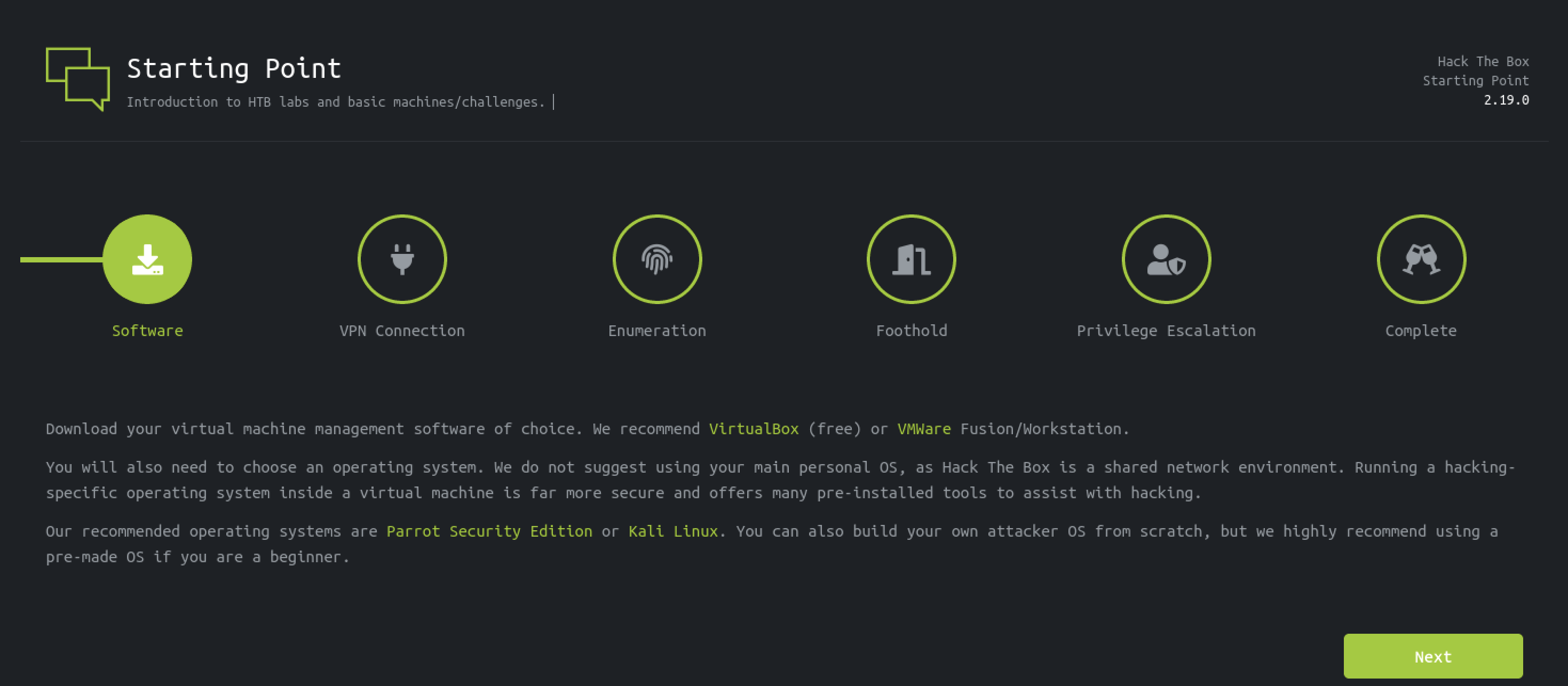Open the VMWare link
Viewport: 1568px width, 686px height.
(924, 429)
